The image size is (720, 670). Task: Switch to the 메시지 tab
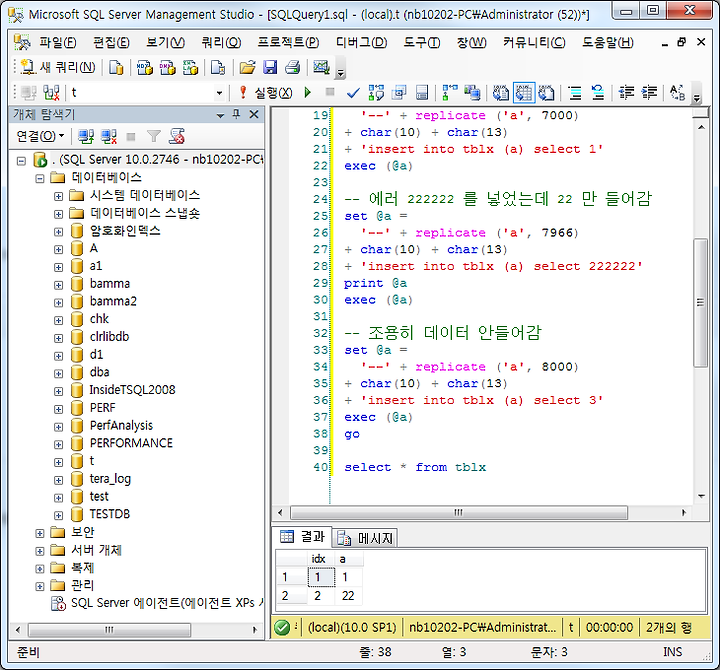point(366,538)
